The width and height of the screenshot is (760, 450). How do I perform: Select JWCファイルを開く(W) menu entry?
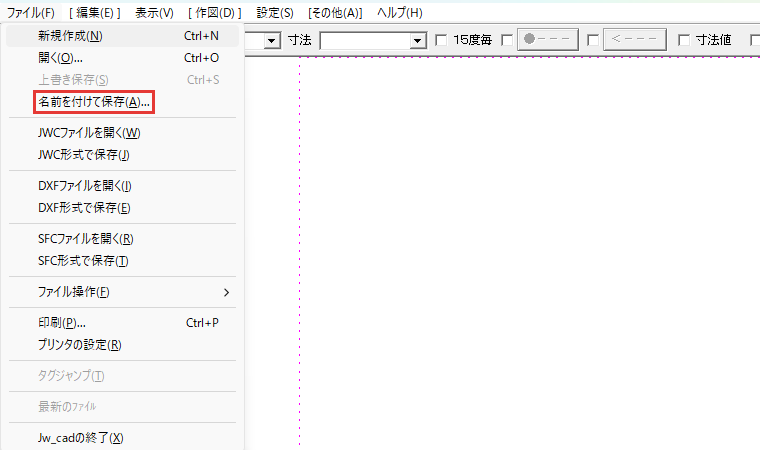click(x=122, y=133)
